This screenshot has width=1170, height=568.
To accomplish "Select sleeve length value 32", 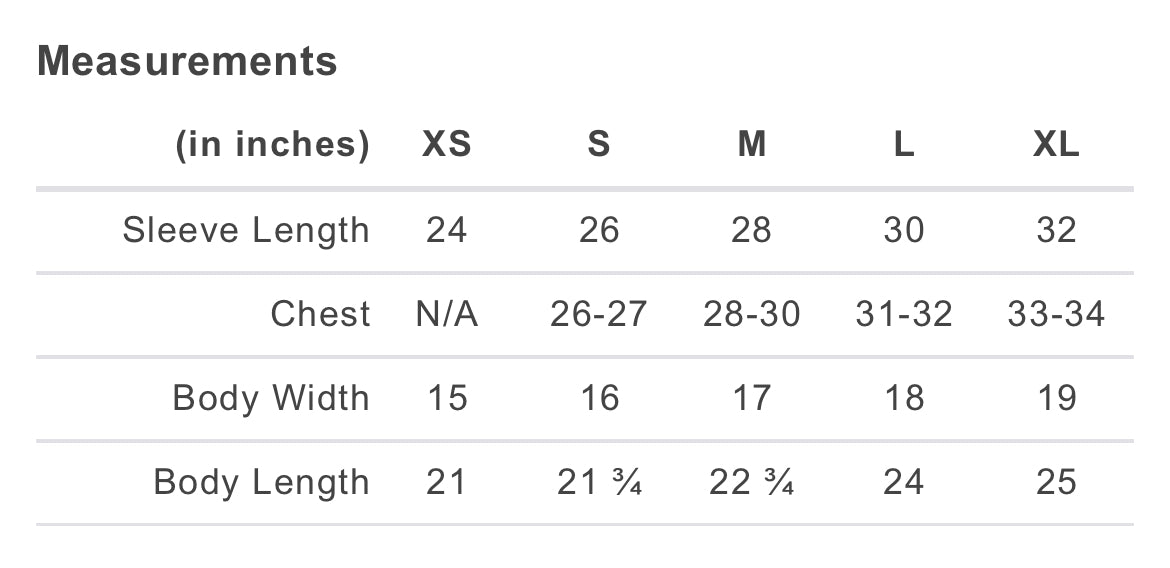I will (1056, 231).
